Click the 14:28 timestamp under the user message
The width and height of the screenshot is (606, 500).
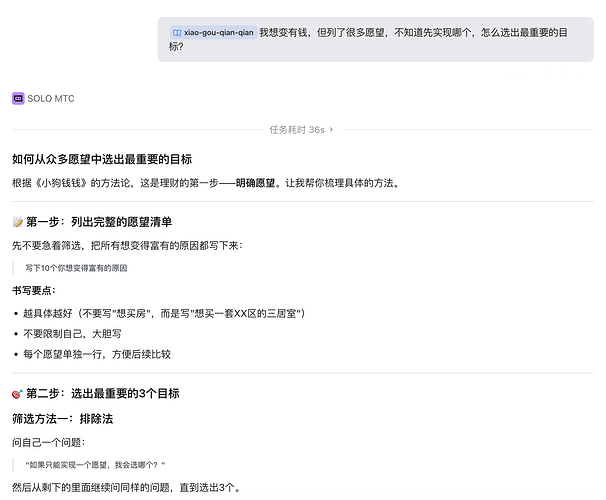(x=516, y=75)
